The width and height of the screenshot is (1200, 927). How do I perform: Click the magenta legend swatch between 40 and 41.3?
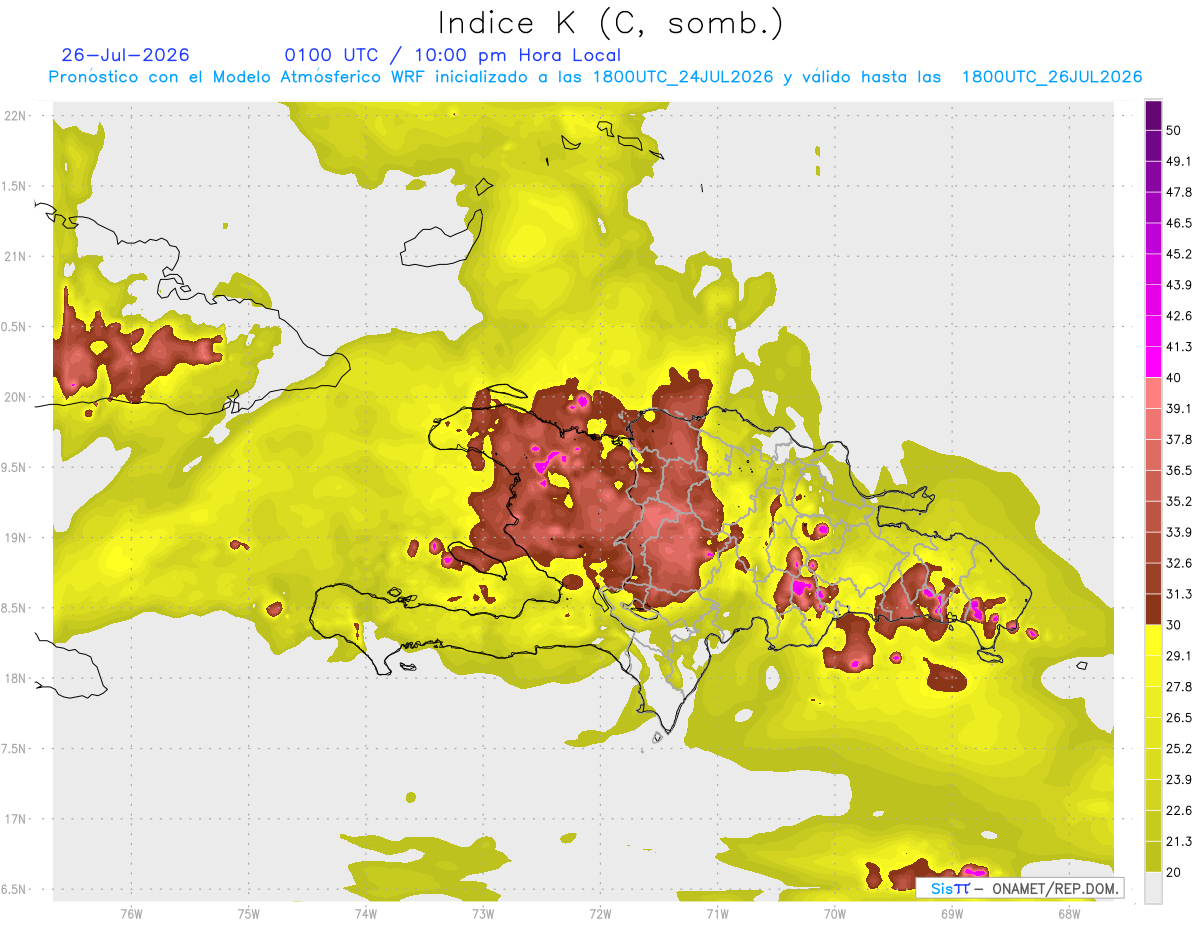tap(1153, 362)
